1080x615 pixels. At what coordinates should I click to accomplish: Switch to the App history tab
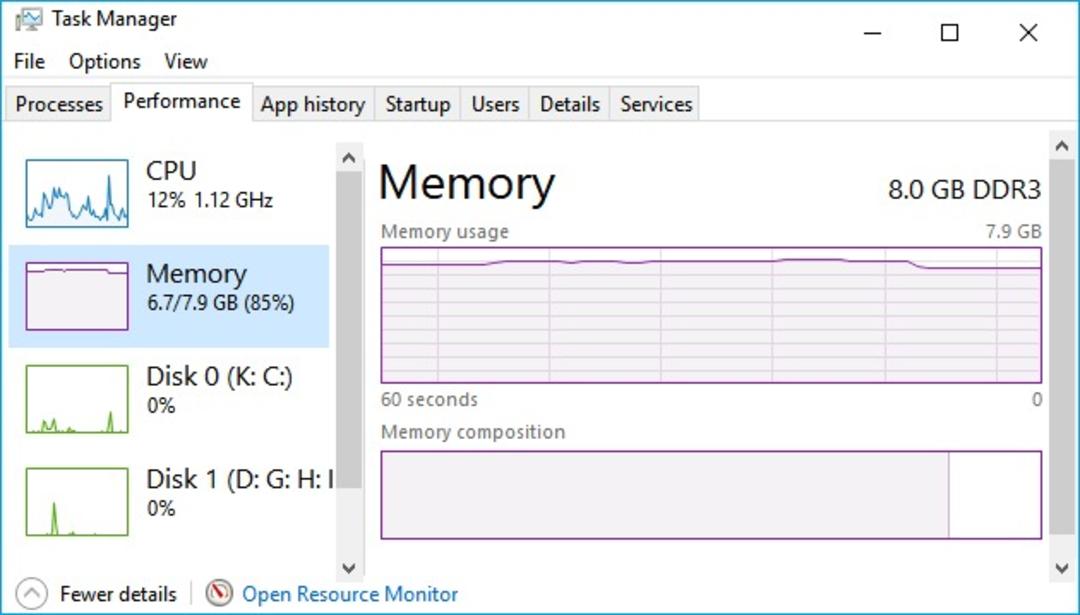click(313, 104)
